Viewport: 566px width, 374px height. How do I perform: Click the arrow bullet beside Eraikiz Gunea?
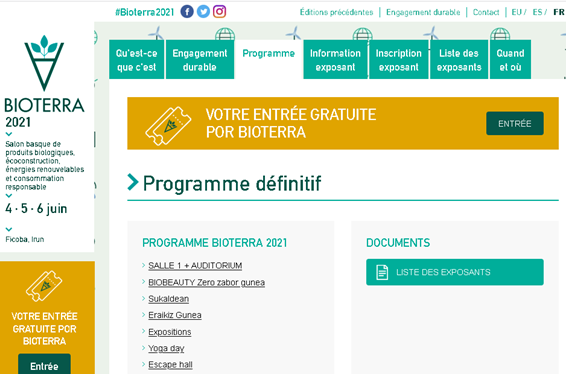[x=144, y=314]
